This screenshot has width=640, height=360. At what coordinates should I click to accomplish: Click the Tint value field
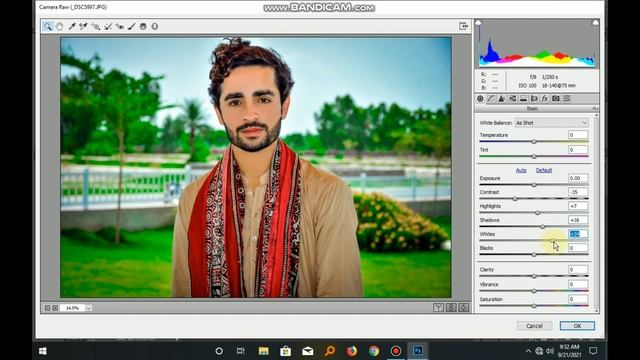click(x=578, y=150)
